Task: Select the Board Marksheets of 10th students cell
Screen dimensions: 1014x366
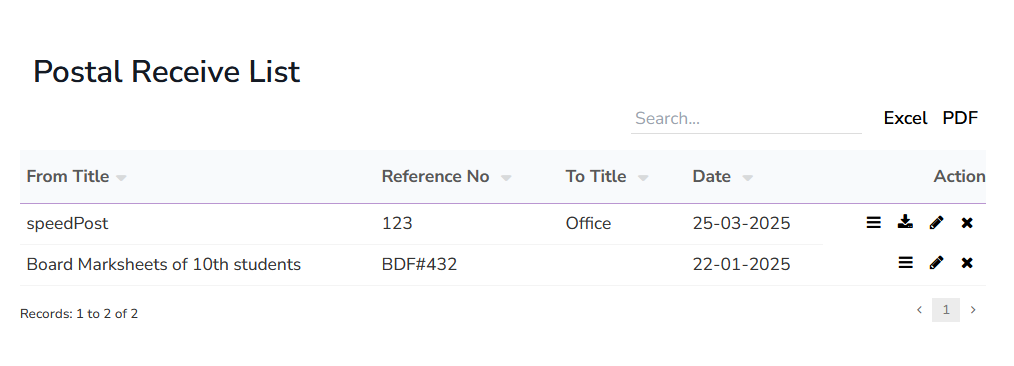Action: (x=164, y=264)
